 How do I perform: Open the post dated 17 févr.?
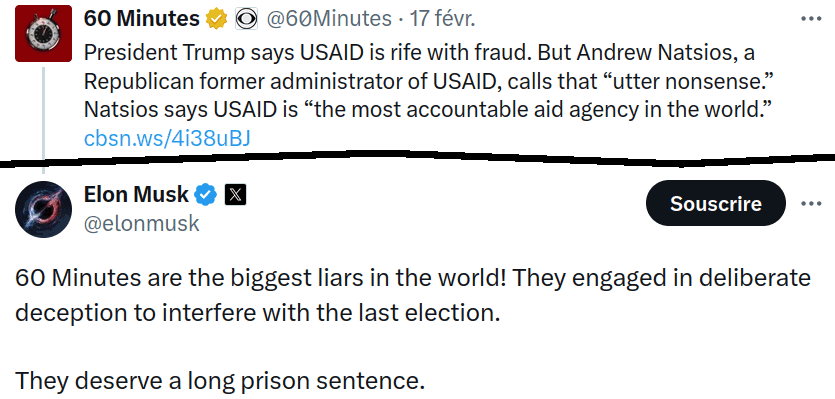tap(442, 19)
